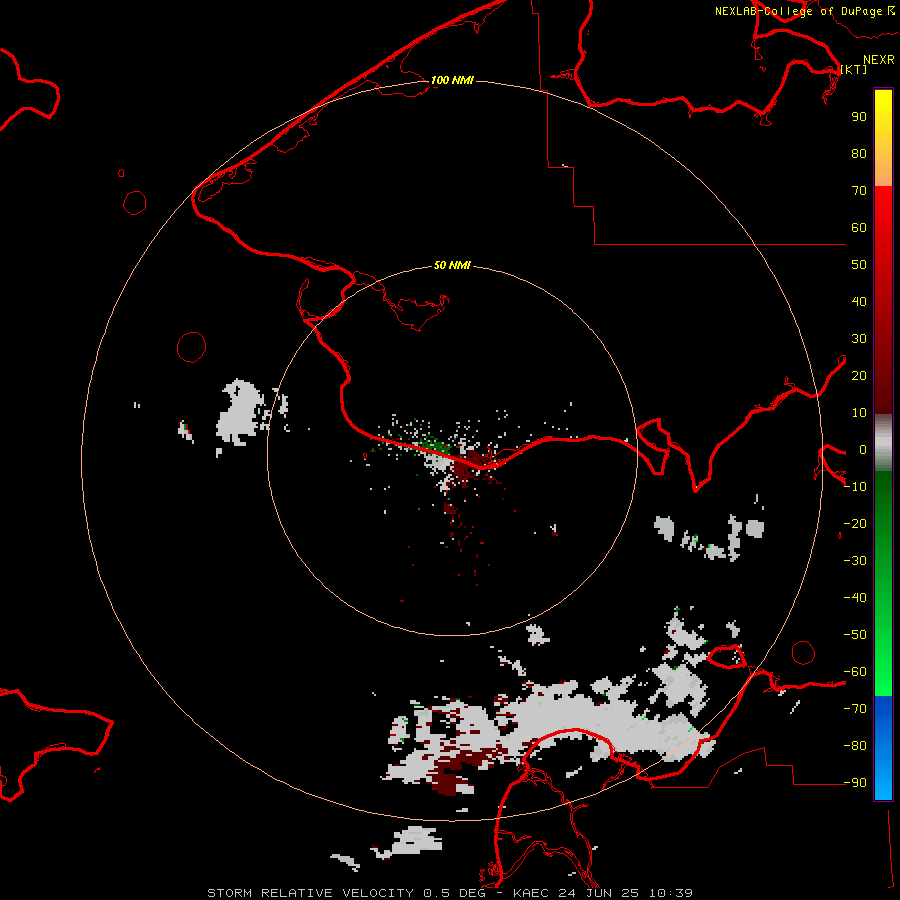Click the '100 NMI' range ring label

(x=452, y=80)
